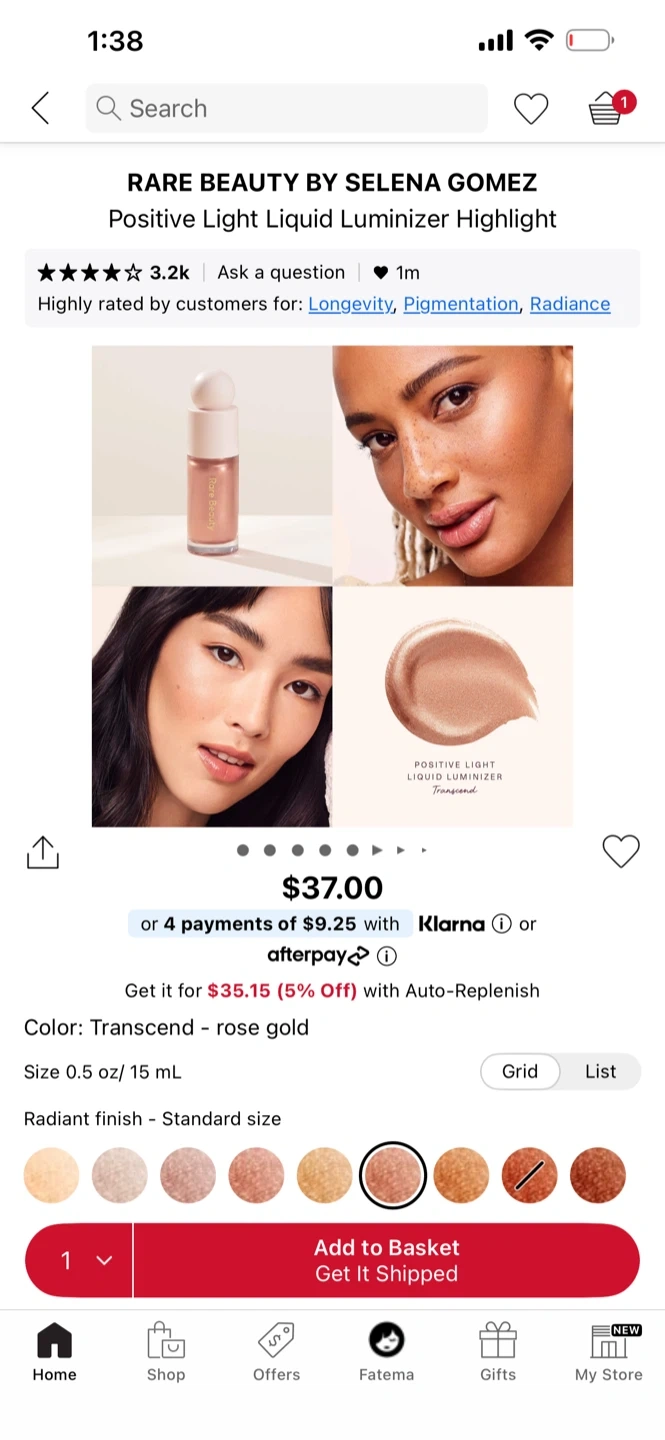Go back using the left arrow icon
The width and height of the screenshot is (665, 1440).
click(40, 108)
